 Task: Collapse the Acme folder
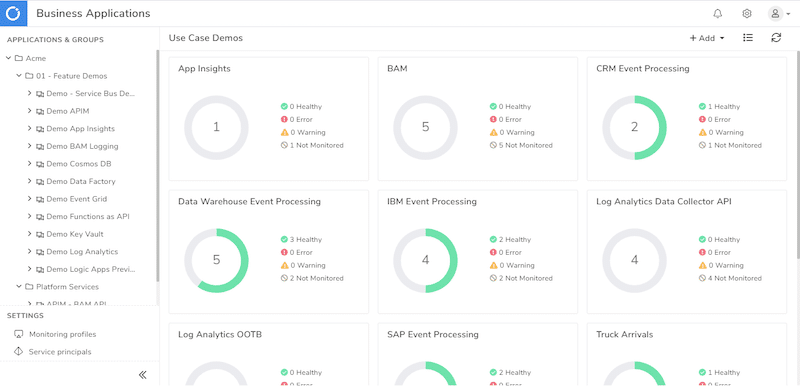9,58
